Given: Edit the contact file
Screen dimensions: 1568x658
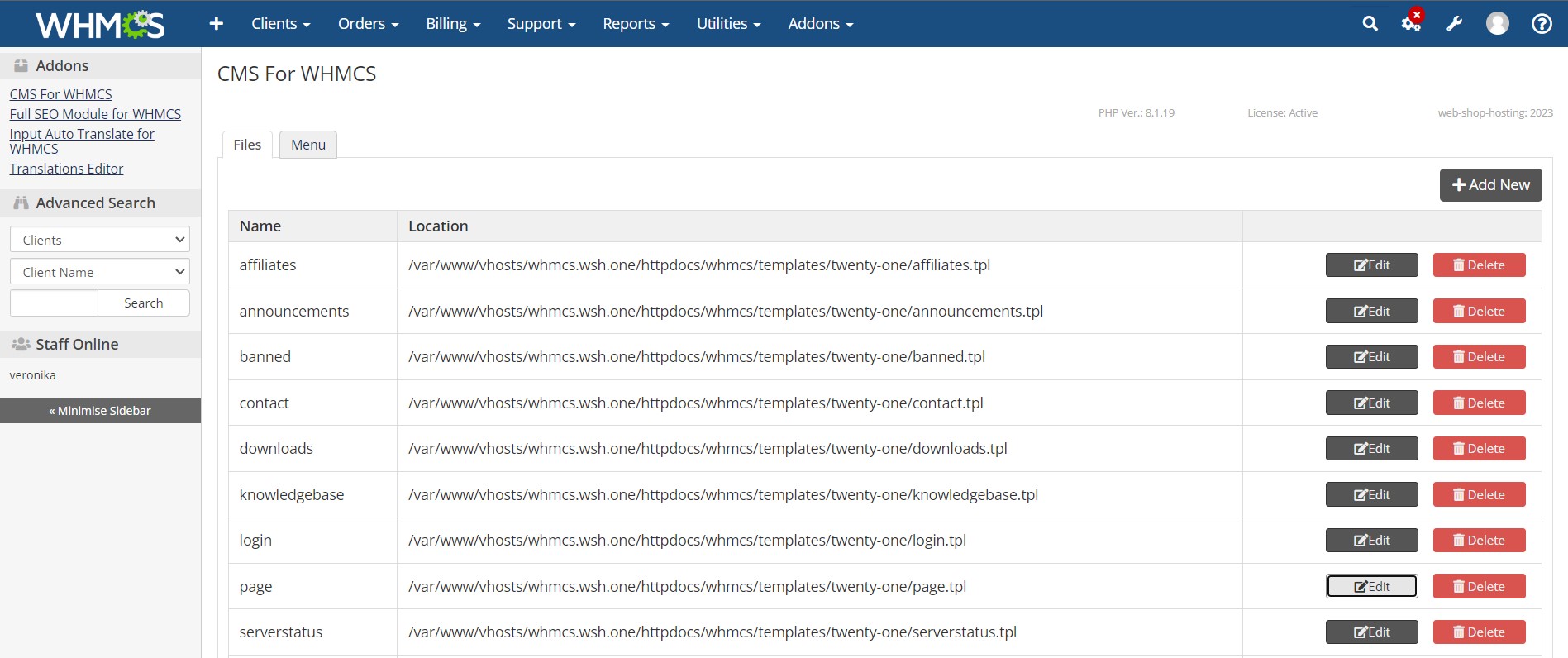Looking at the screenshot, I should point(1371,403).
